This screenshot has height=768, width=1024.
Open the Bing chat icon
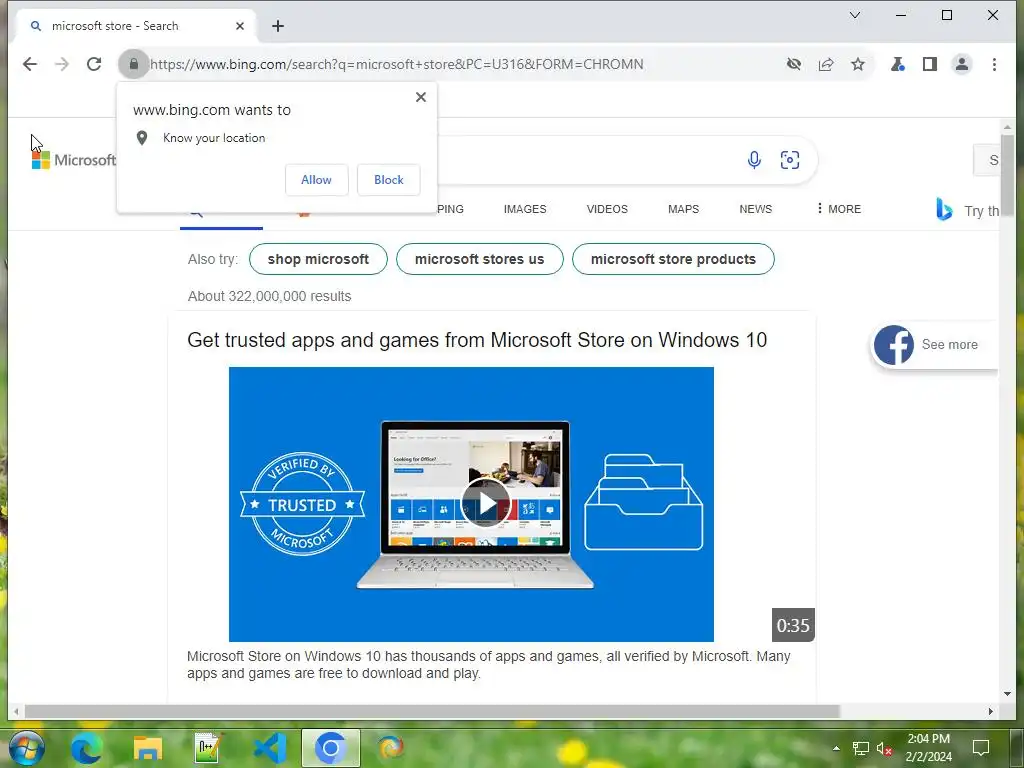pyautogui.click(x=944, y=210)
